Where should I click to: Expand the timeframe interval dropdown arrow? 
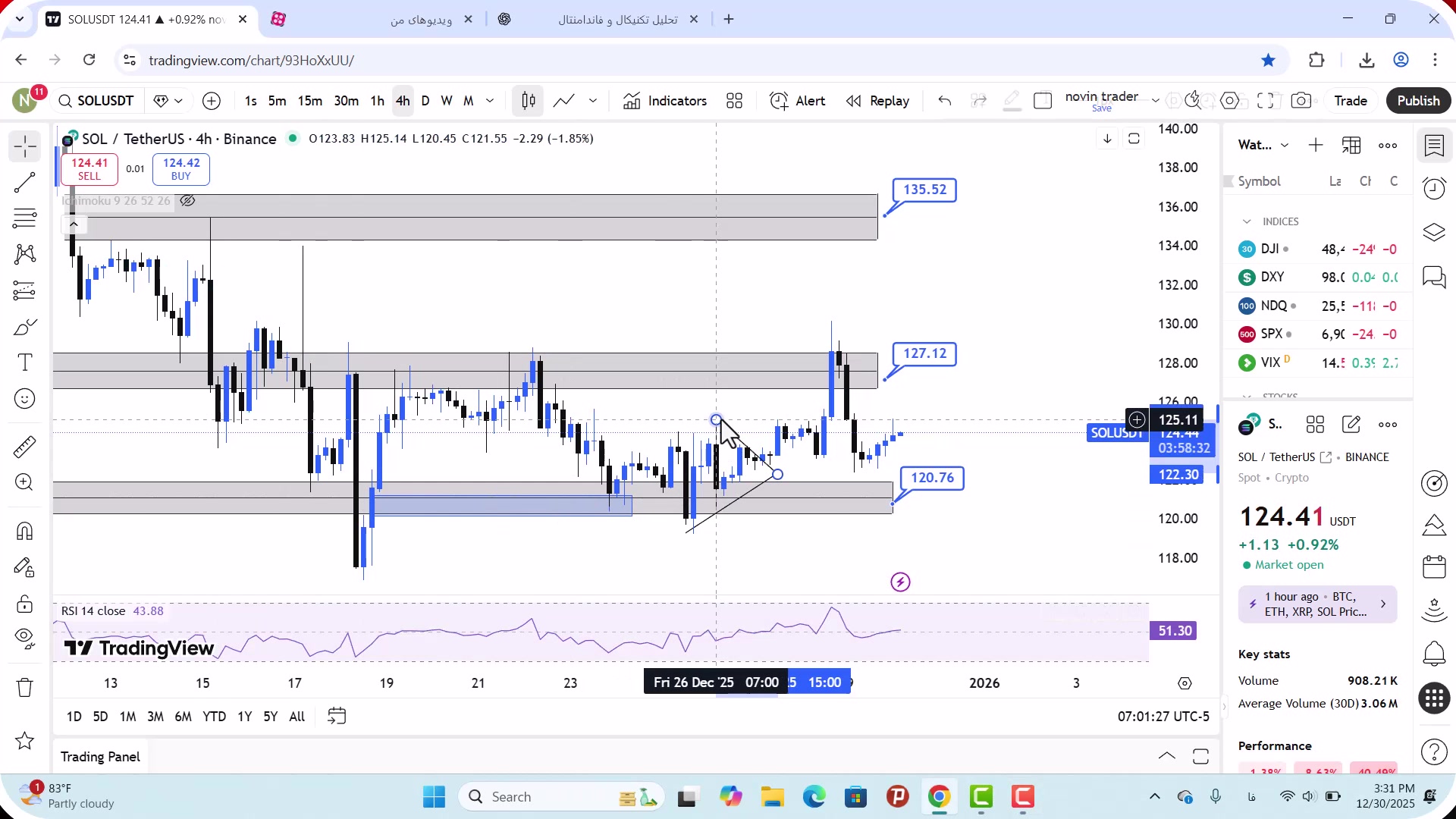point(490,101)
